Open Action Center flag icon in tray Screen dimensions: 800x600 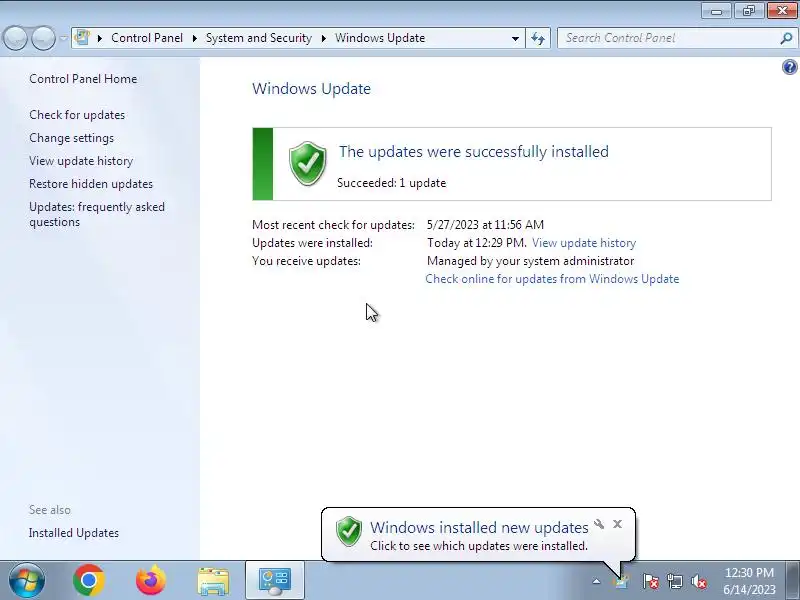point(651,581)
